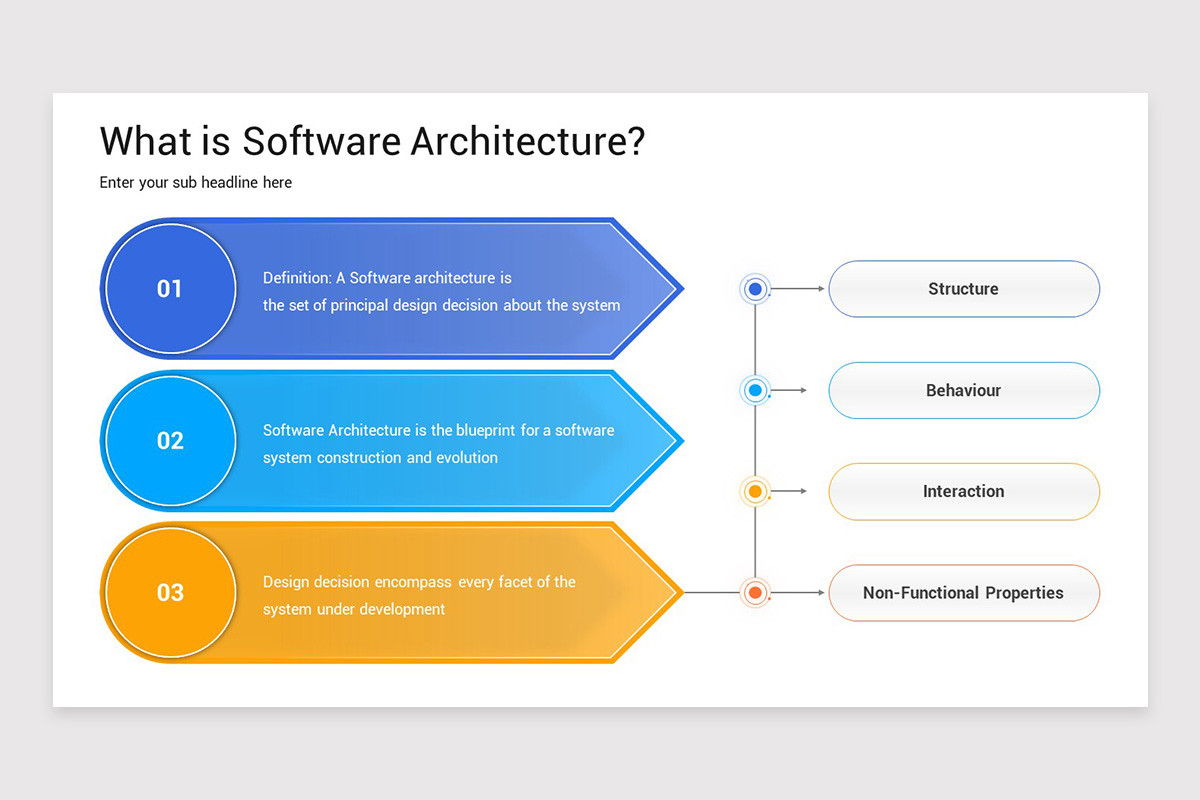Click the small arrow pointing to Behaviour
1200x800 pixels.
click(789, 390)
